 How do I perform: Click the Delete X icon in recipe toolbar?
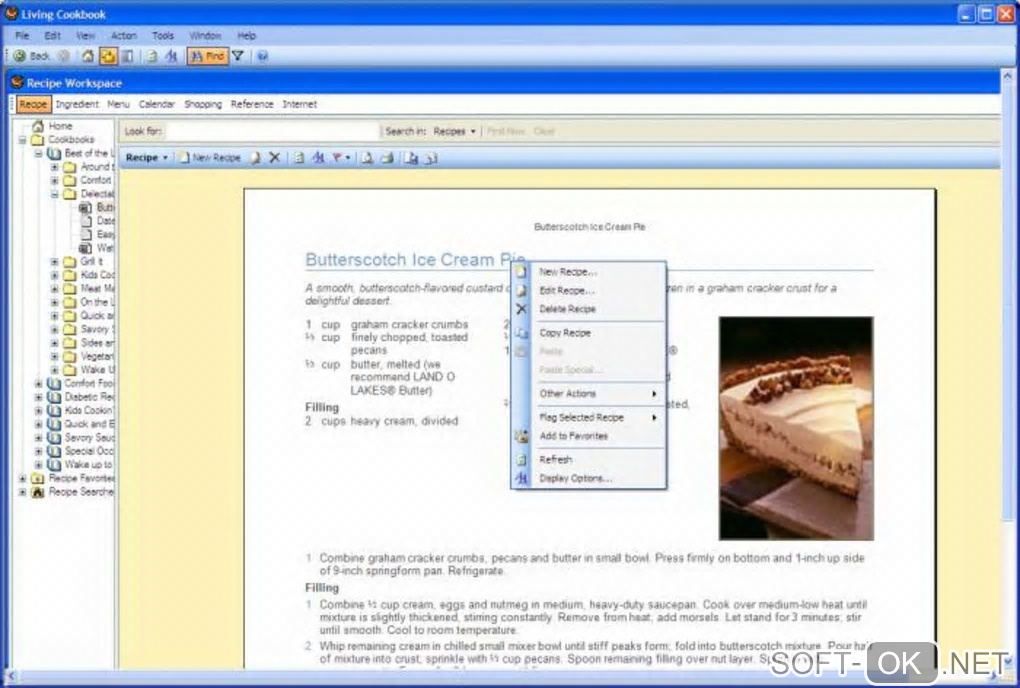click(275, 158)
